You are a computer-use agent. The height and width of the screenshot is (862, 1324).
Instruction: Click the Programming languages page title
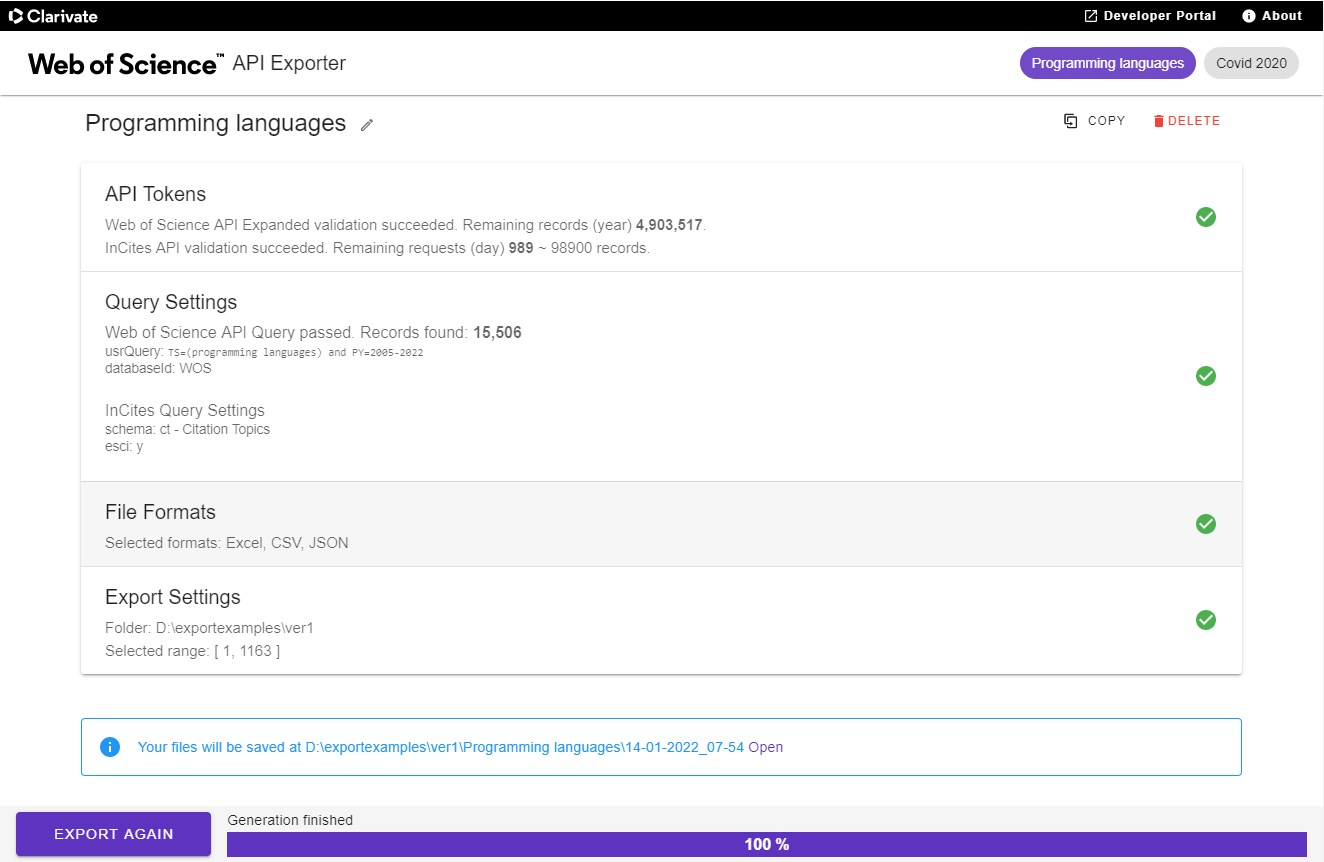click(x=215, y=123)
